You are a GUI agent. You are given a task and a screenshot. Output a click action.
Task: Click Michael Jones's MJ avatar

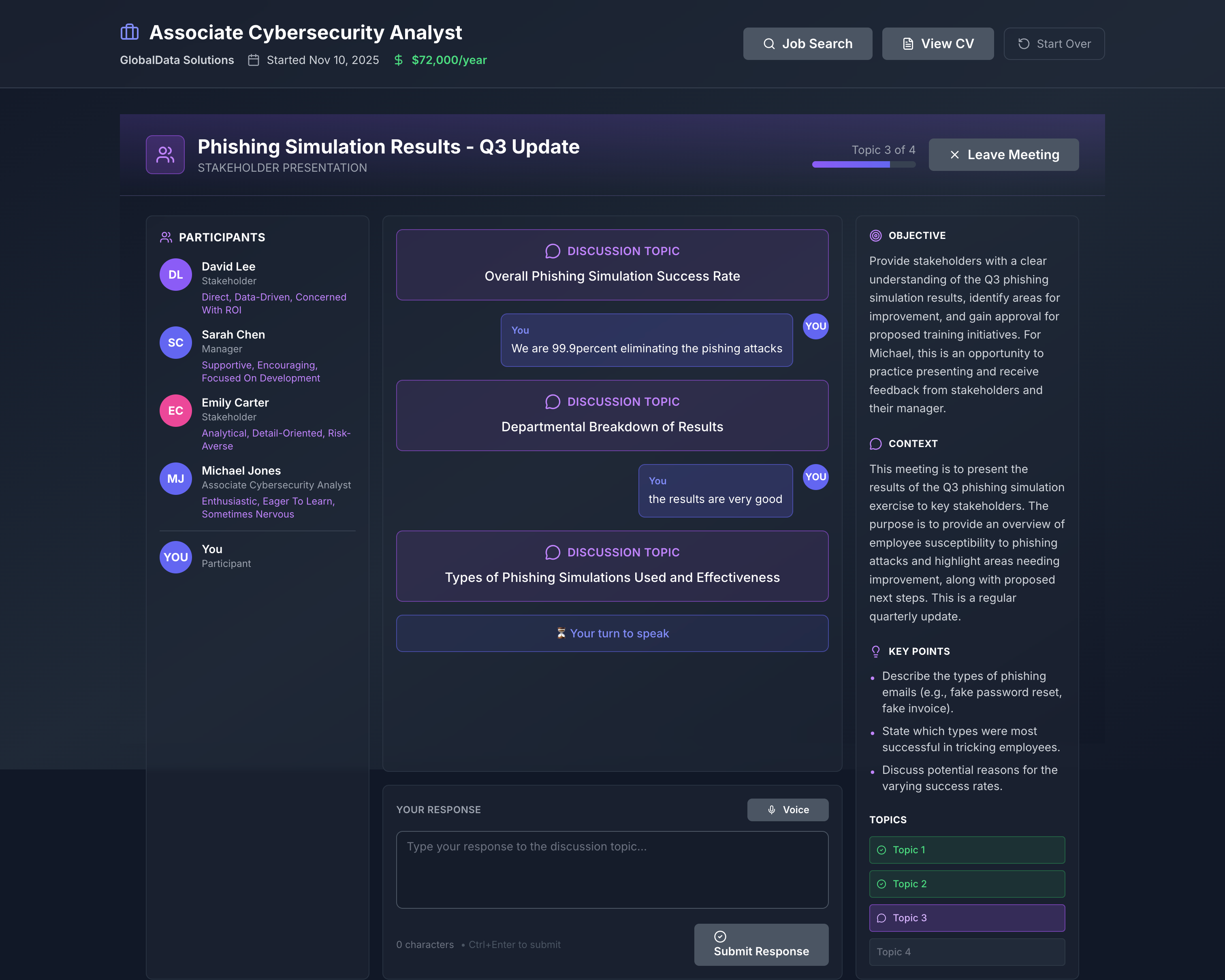pyautogui.click(x=175, y=479)
